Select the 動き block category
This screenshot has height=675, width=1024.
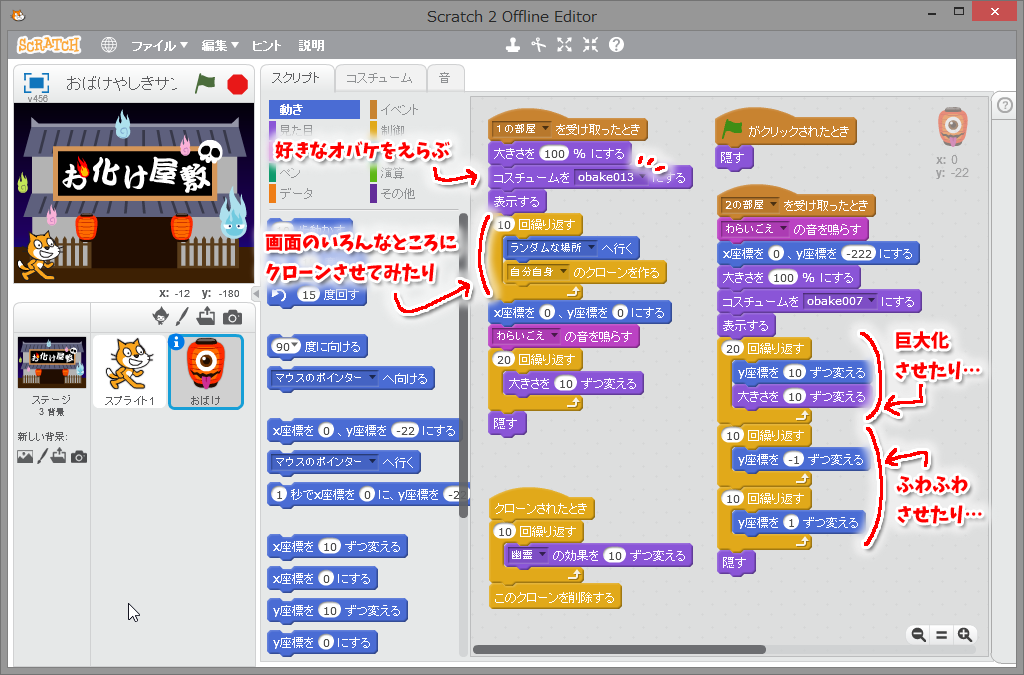313,109
